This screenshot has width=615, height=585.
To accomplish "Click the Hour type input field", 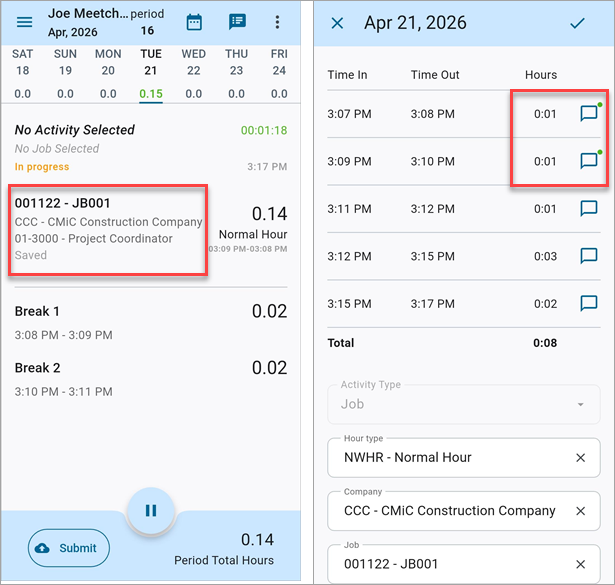I will point(464,458).
